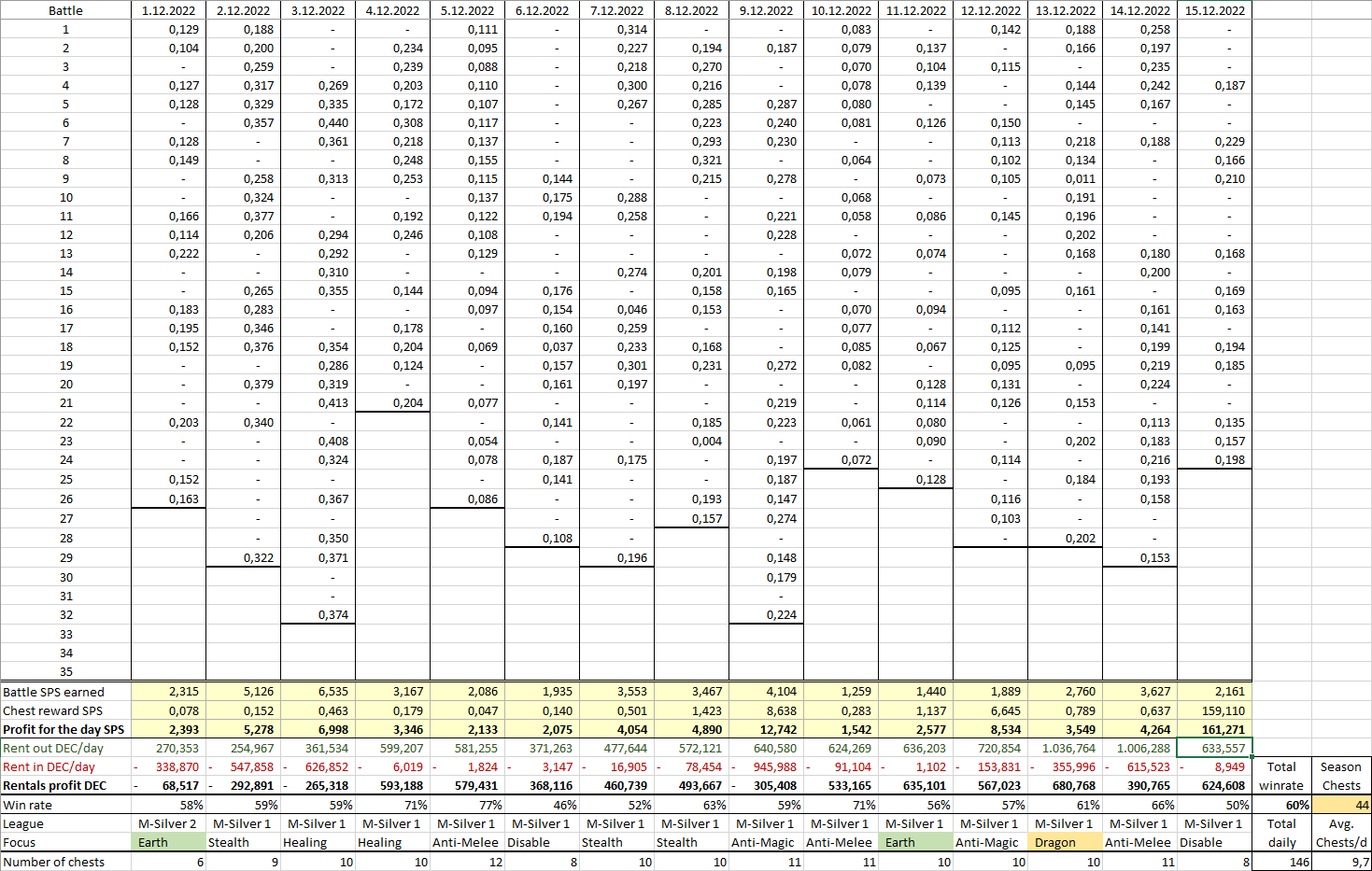The height and width of the screenshot is (871, 1372).
Task: Select rentals profit value 68,517
Action: 168,785
